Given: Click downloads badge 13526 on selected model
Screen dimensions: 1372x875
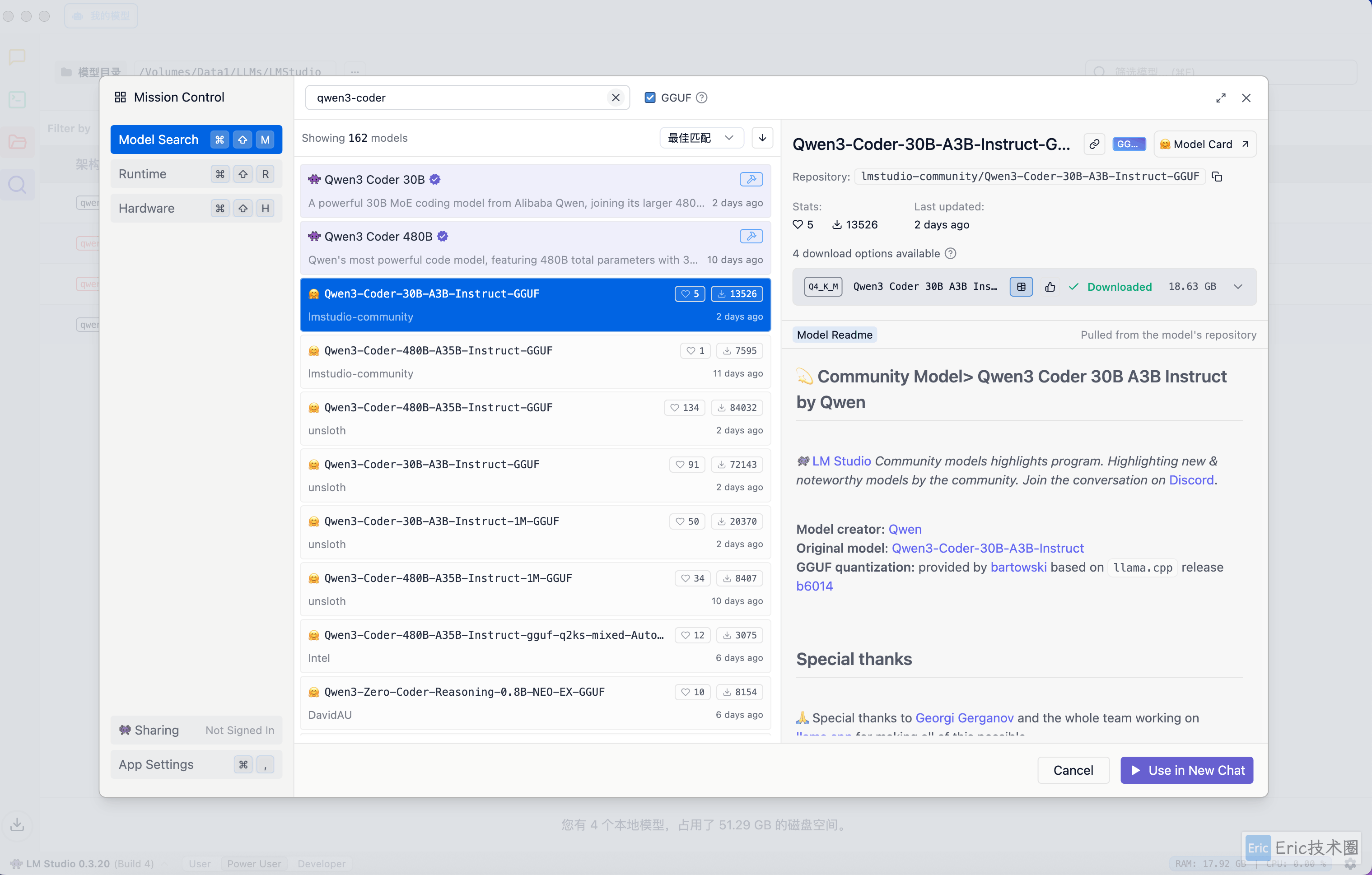Looking at the screenshot, I should click(x=737, y=294).
